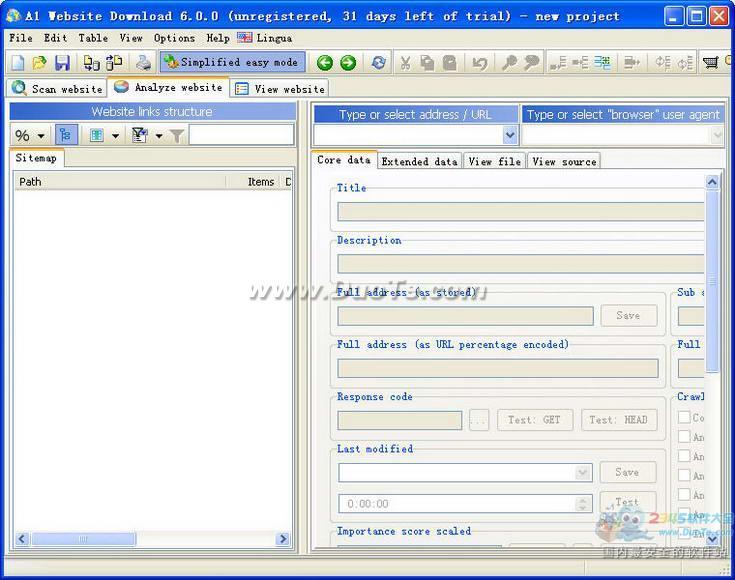Toggle Simplified easy mode

coord(232,62)
